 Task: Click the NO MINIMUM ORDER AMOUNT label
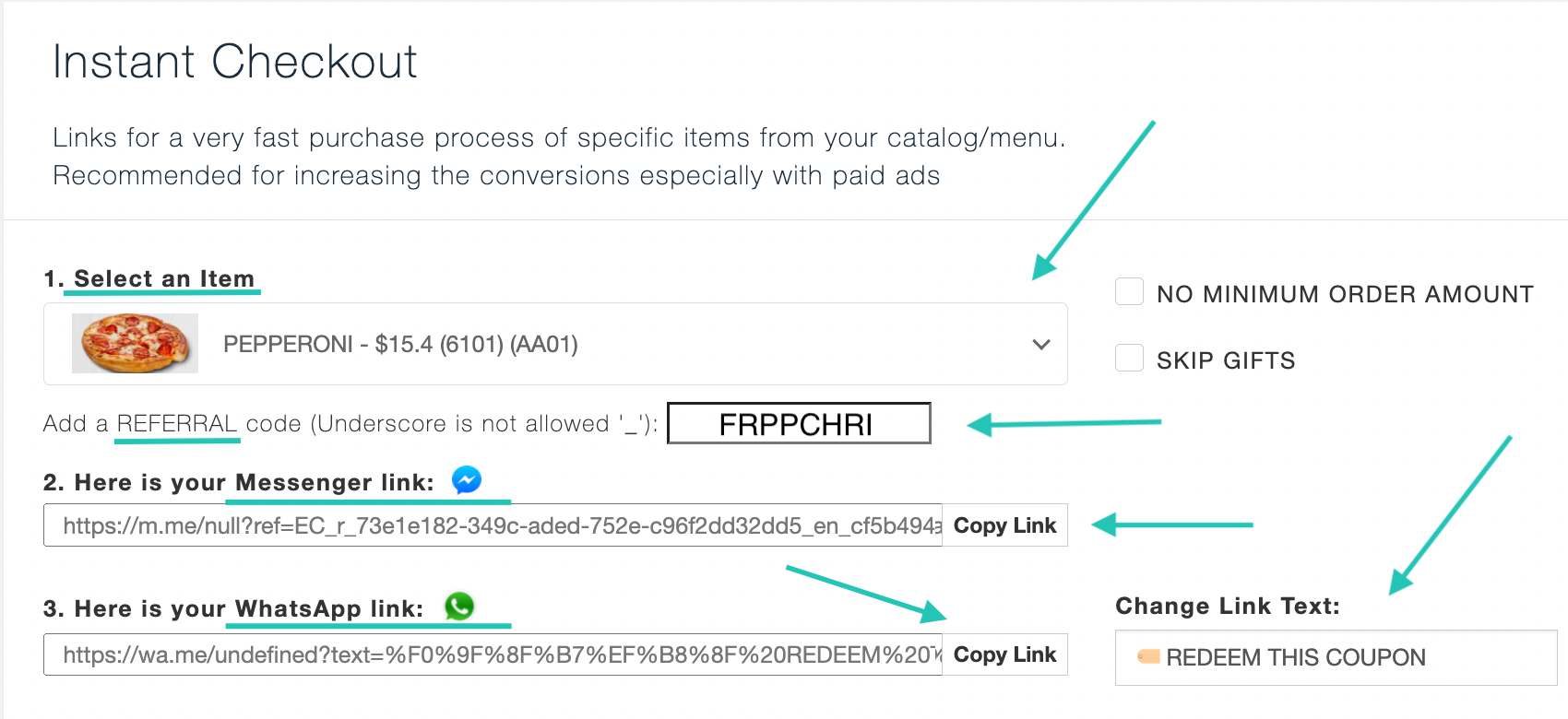(x=1345, y=294)
